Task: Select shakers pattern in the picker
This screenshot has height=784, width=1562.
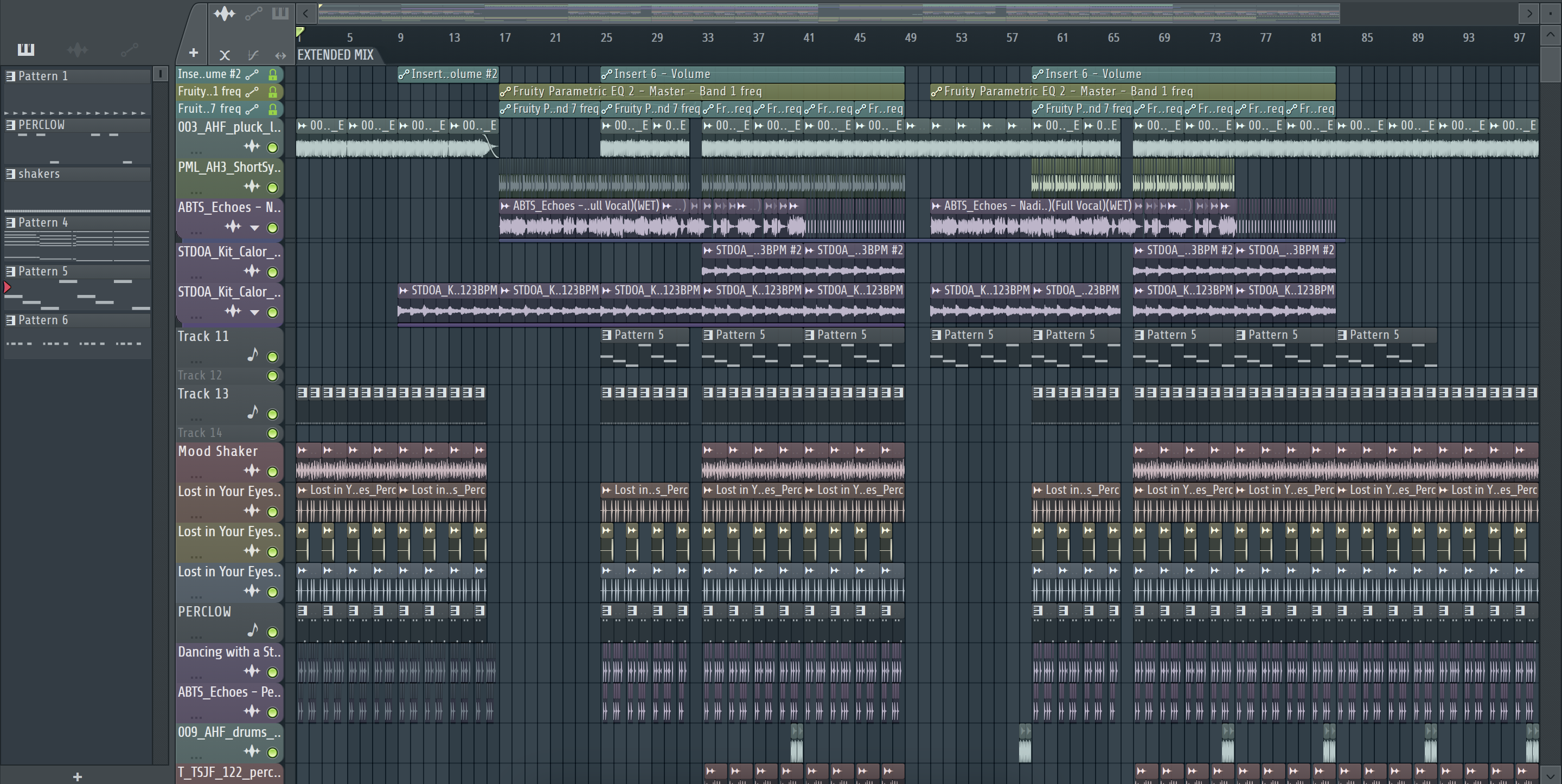Action: click(x=78, y=174)
